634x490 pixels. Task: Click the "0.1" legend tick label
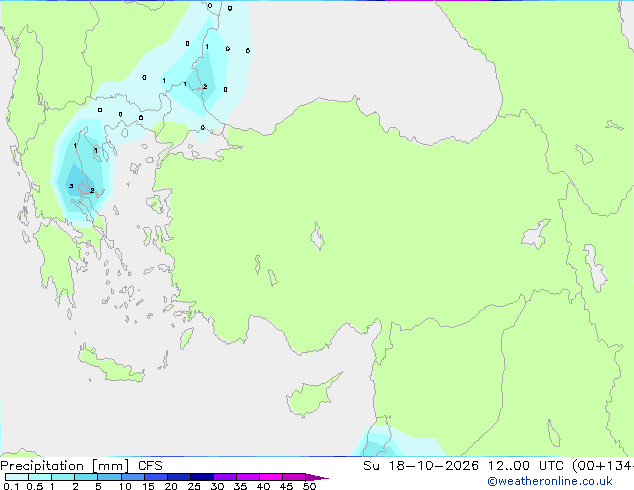[11, 486]
